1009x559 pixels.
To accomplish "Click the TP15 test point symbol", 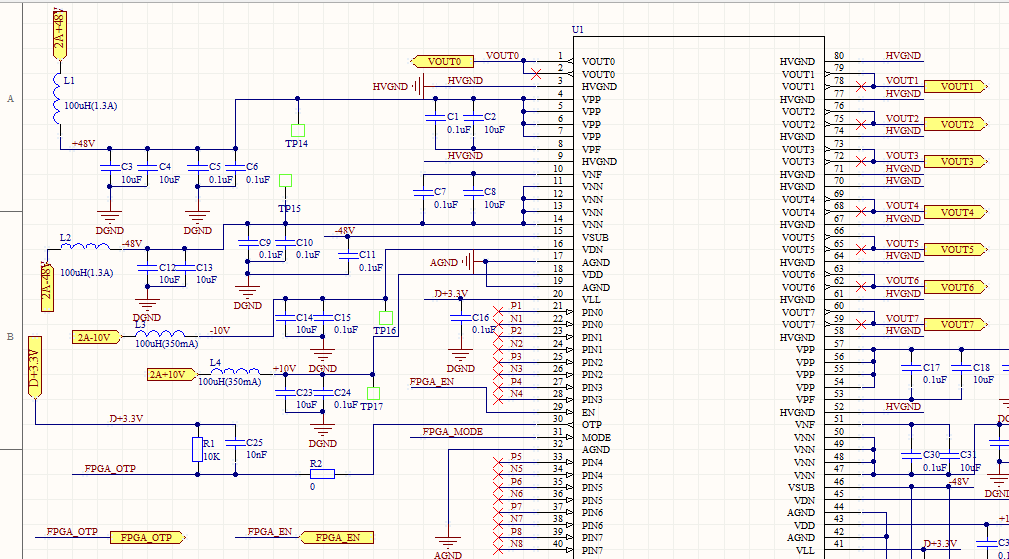I will point(286,181).
